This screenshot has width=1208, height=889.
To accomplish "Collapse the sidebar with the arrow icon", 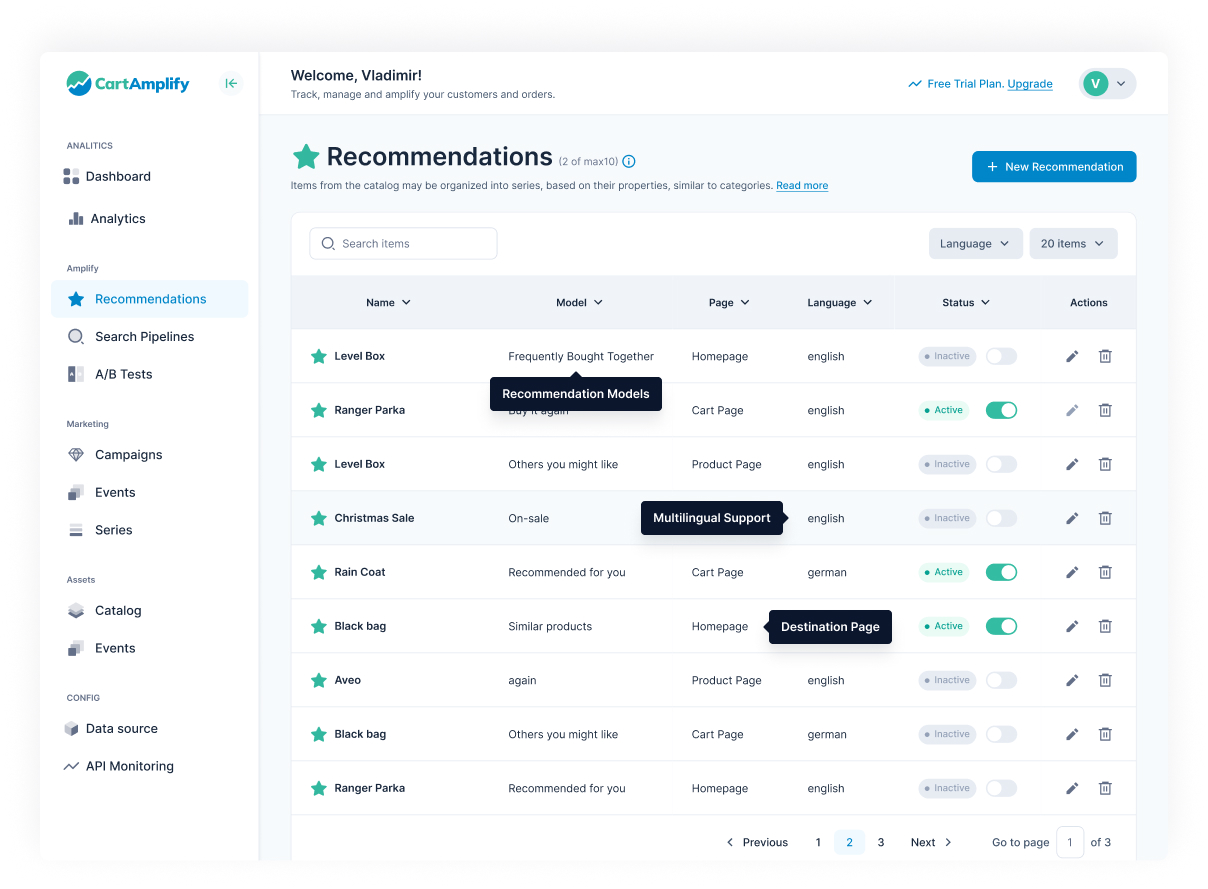I will click(231, 84).
